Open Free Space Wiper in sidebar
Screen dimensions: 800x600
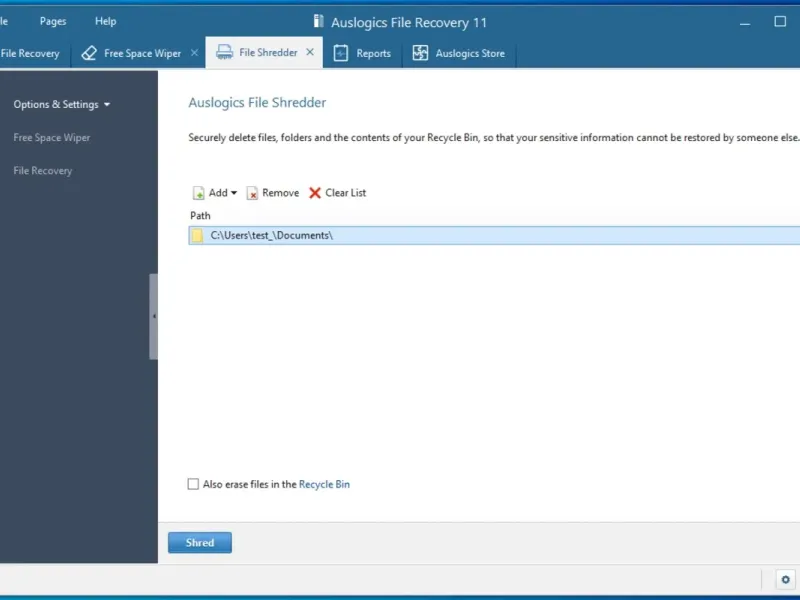click(52, 137)
